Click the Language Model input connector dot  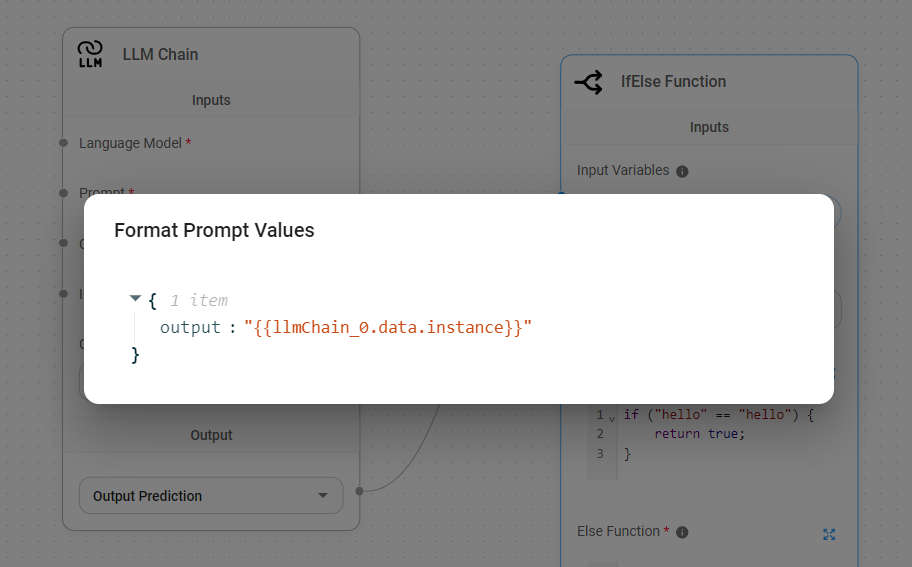coord(63,143)
